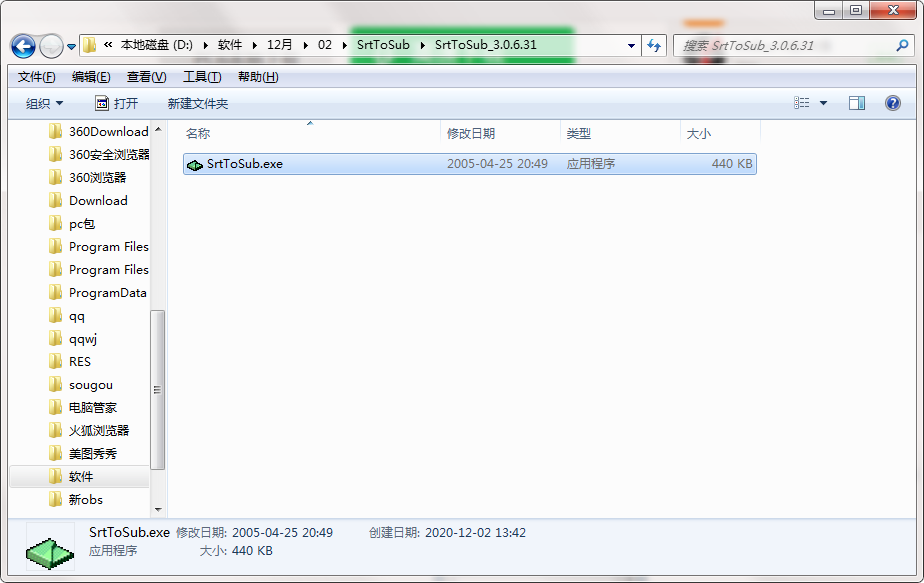This screenshot has width=924, height=583.
Task: Click the folder icon next to sougou
Action: click(x=55, y=384)
